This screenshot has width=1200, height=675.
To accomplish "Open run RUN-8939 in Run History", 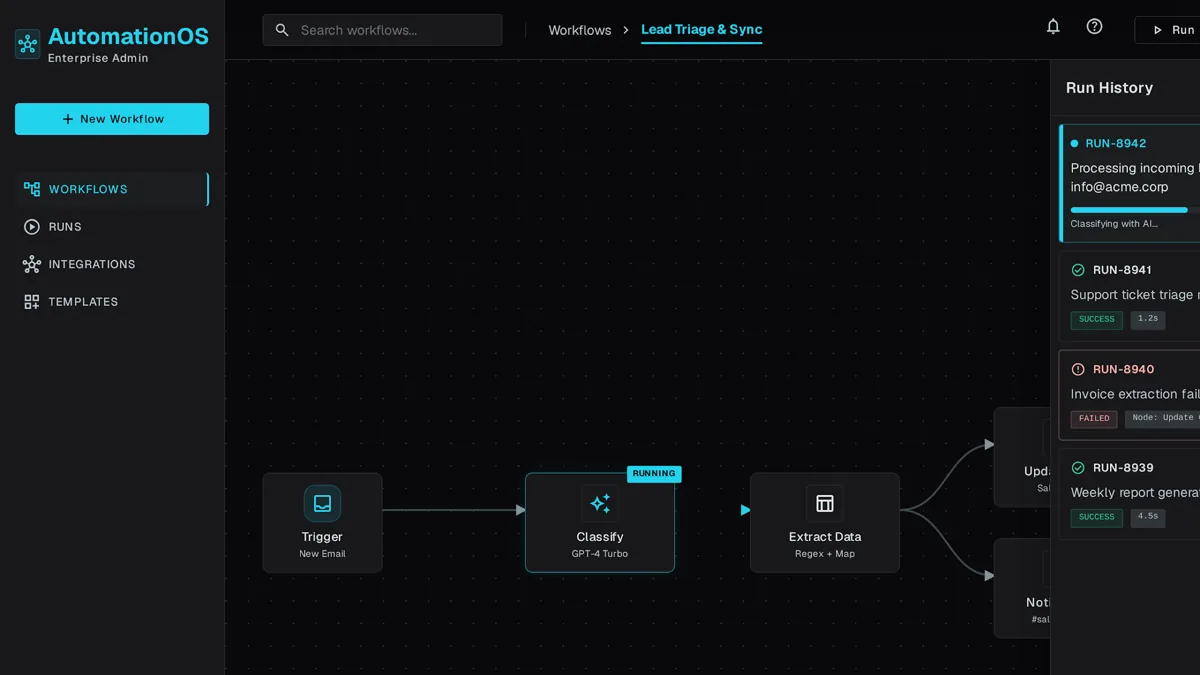I will click(x=1130, y=494).
